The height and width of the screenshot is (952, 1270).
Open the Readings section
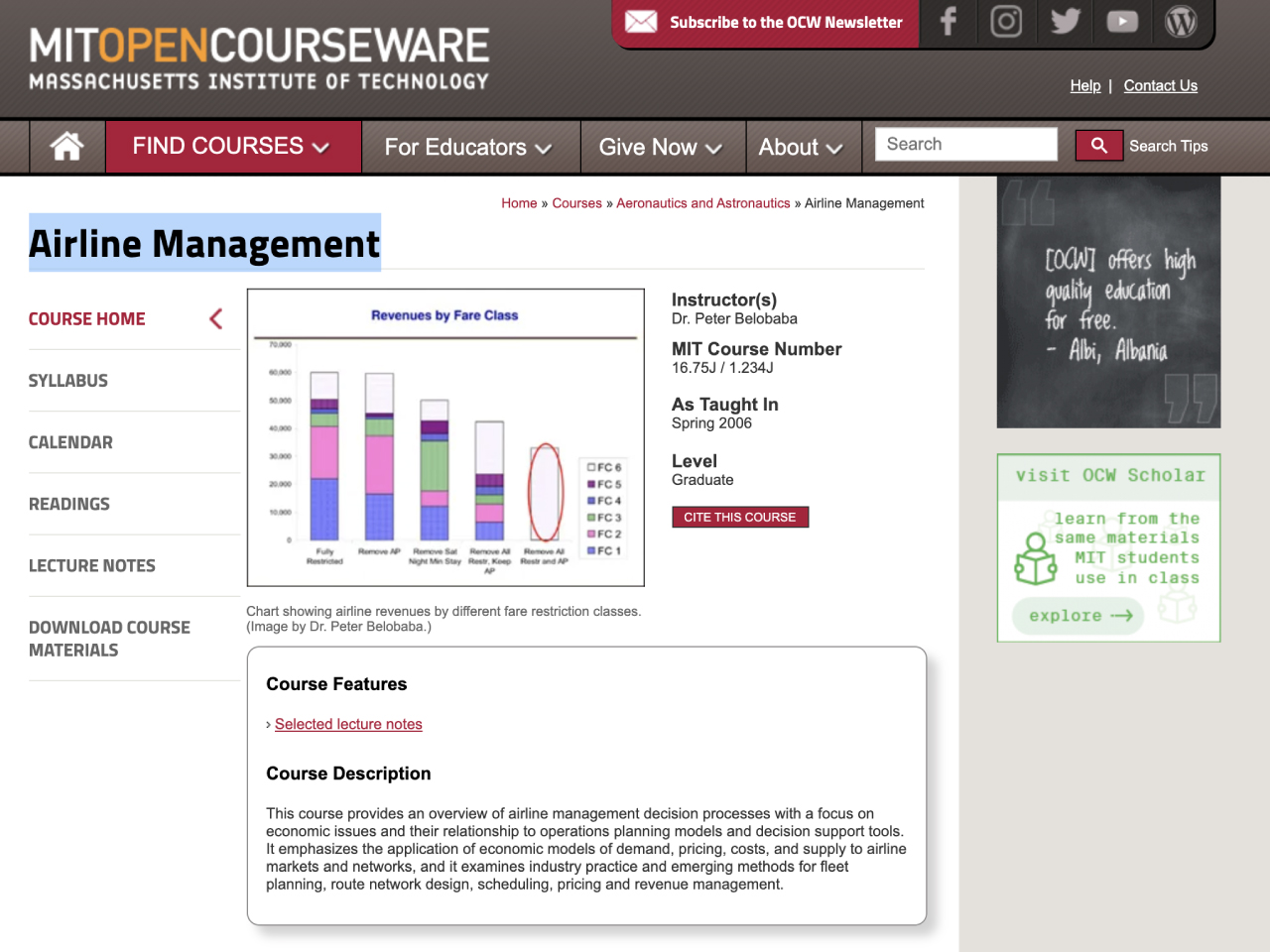(x=69, y=504)
